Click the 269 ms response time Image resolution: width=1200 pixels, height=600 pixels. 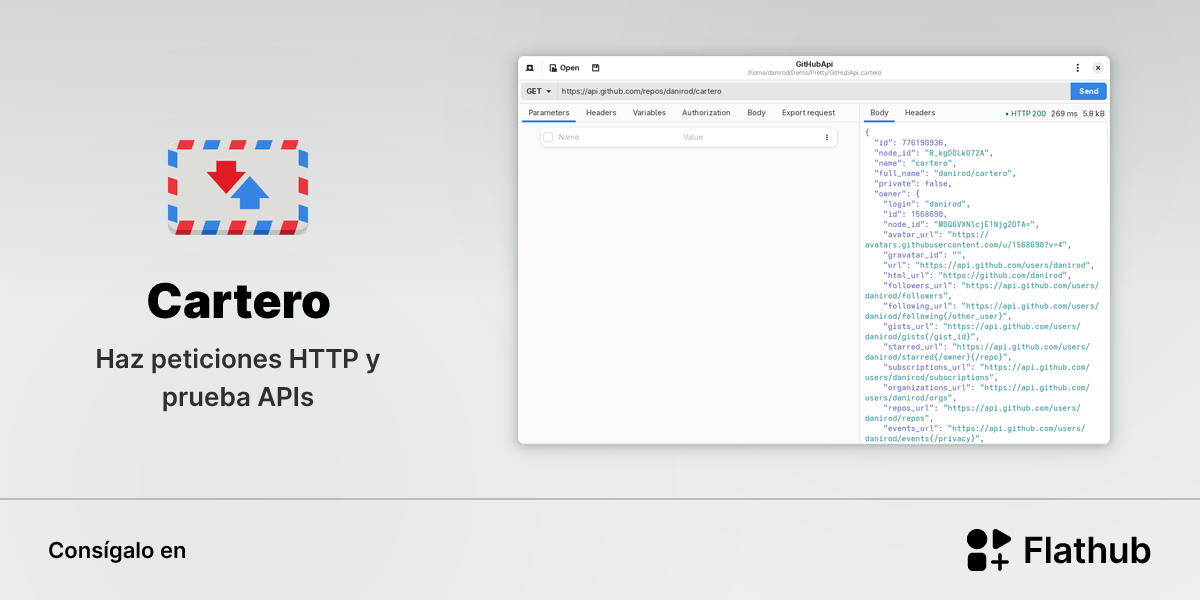click(1064, 114)
